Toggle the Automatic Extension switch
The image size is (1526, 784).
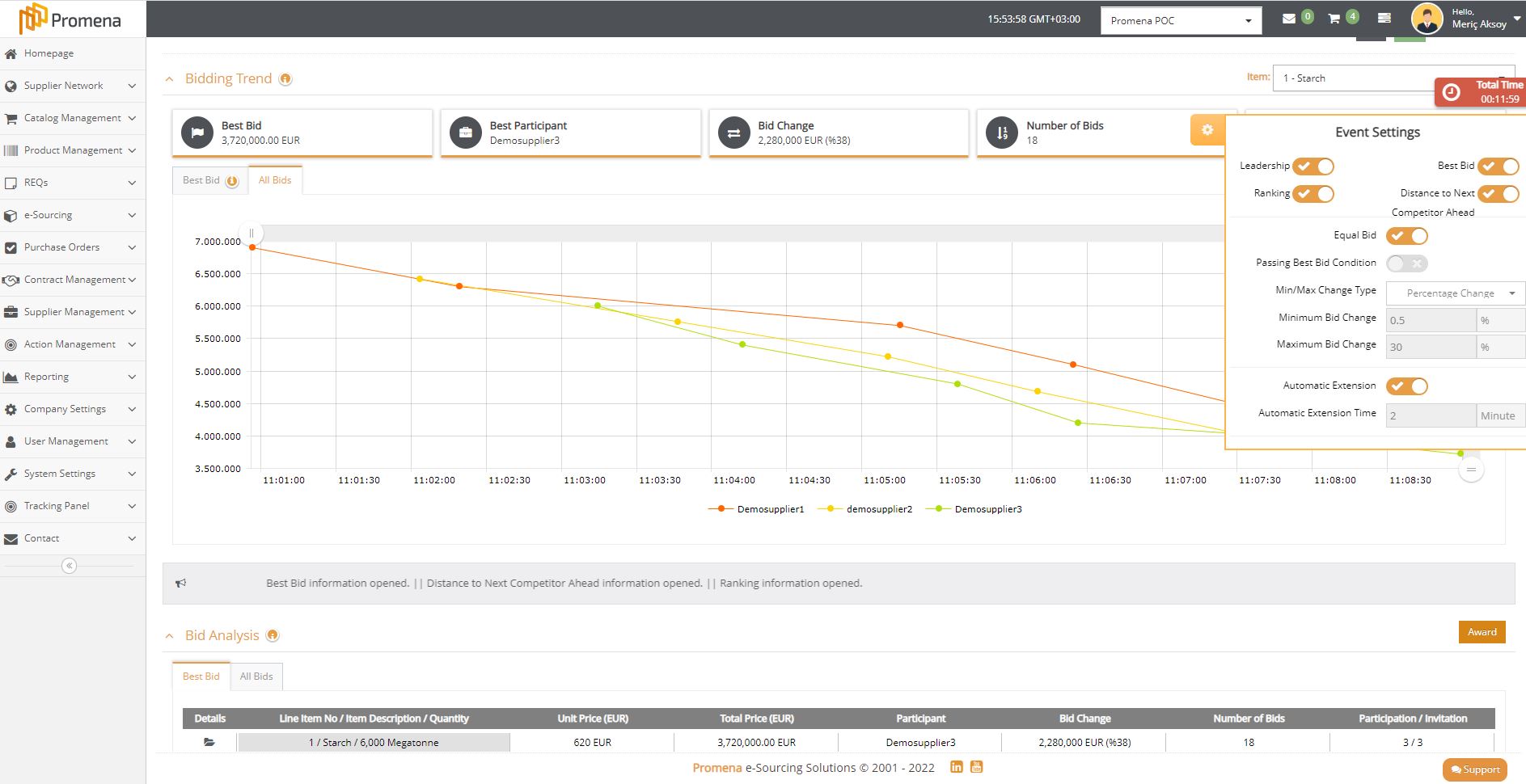pos(1406,386)
